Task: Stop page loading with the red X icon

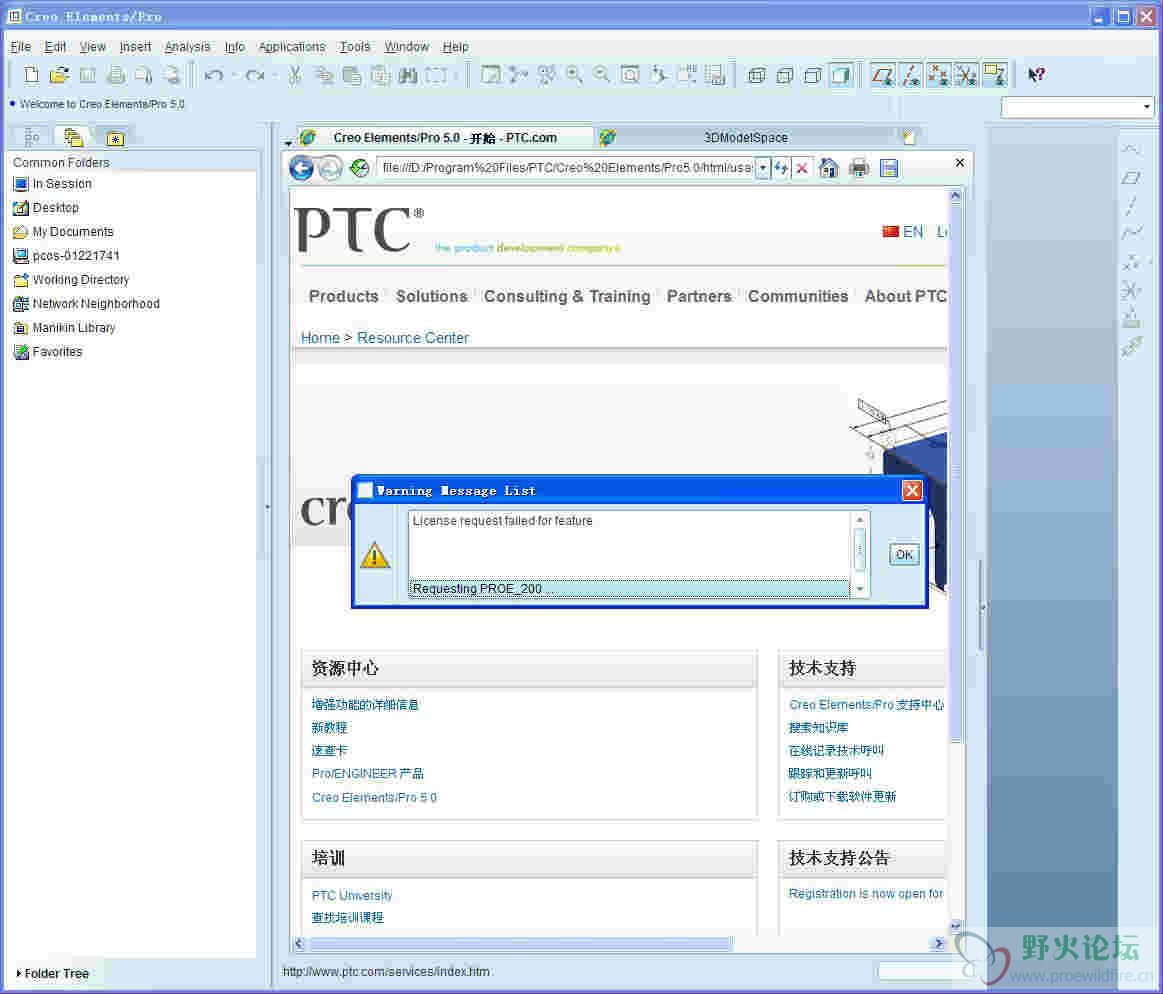Action: [x=802, y=168]
